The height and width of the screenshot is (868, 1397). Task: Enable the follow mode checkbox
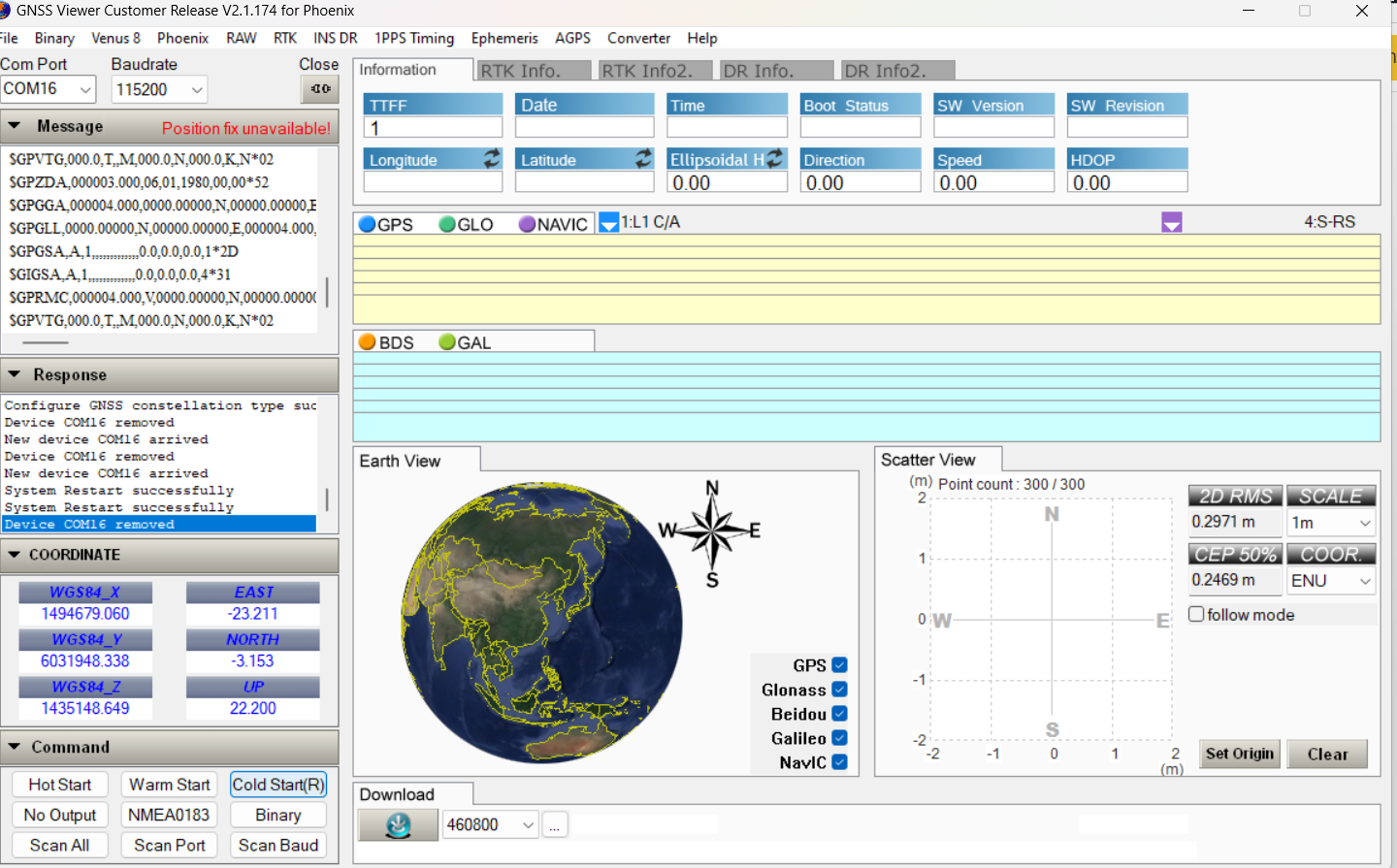click(x=1197, y=615)
